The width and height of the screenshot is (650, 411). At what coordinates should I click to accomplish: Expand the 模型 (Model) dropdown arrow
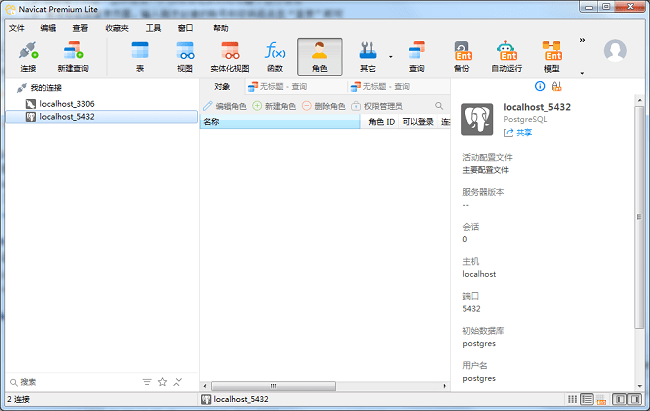click(581, 72)
